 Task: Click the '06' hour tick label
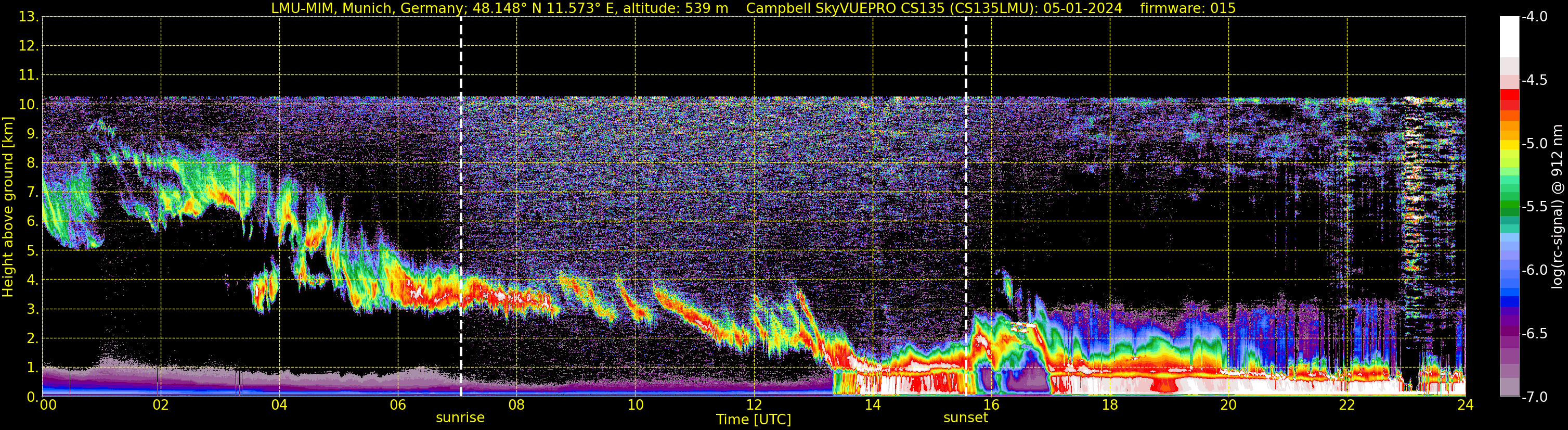tap(397, 405)
